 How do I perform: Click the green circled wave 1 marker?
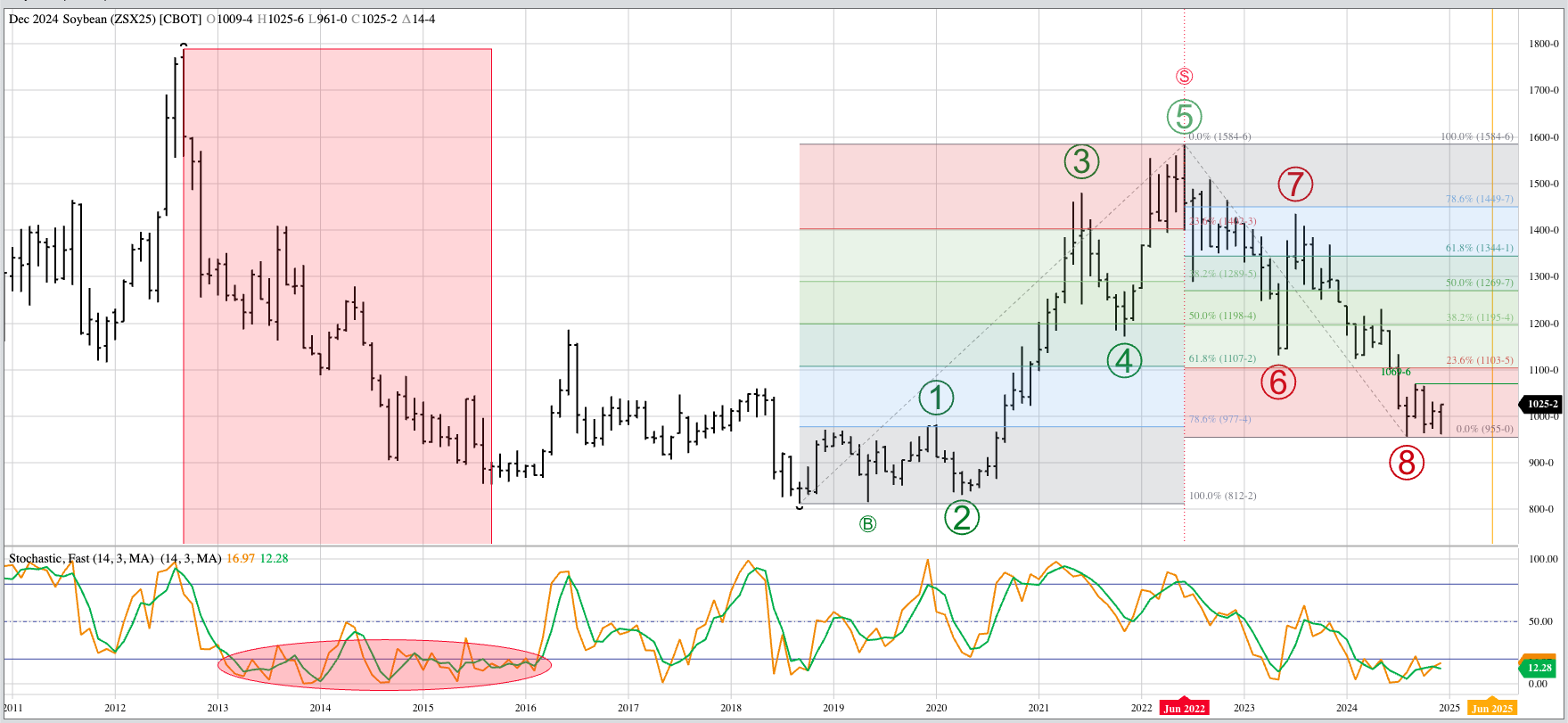[936, 398]
